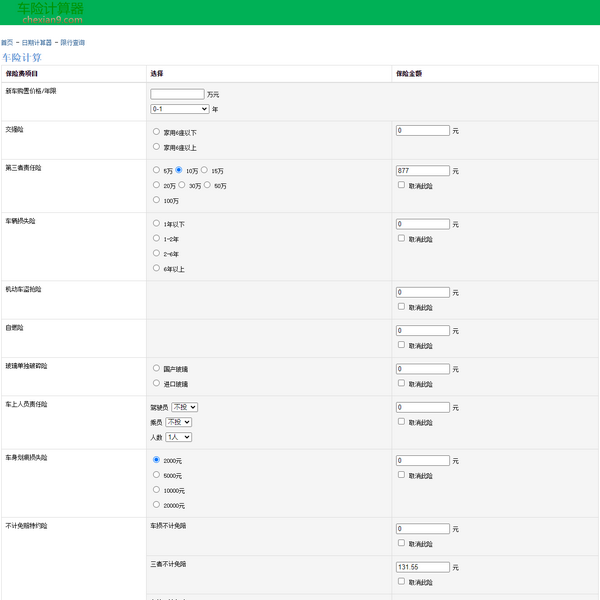The height and width of the screenshot is (600, 600).
Task: Click the 交强险 premium amount field
Action: [422, 131]
